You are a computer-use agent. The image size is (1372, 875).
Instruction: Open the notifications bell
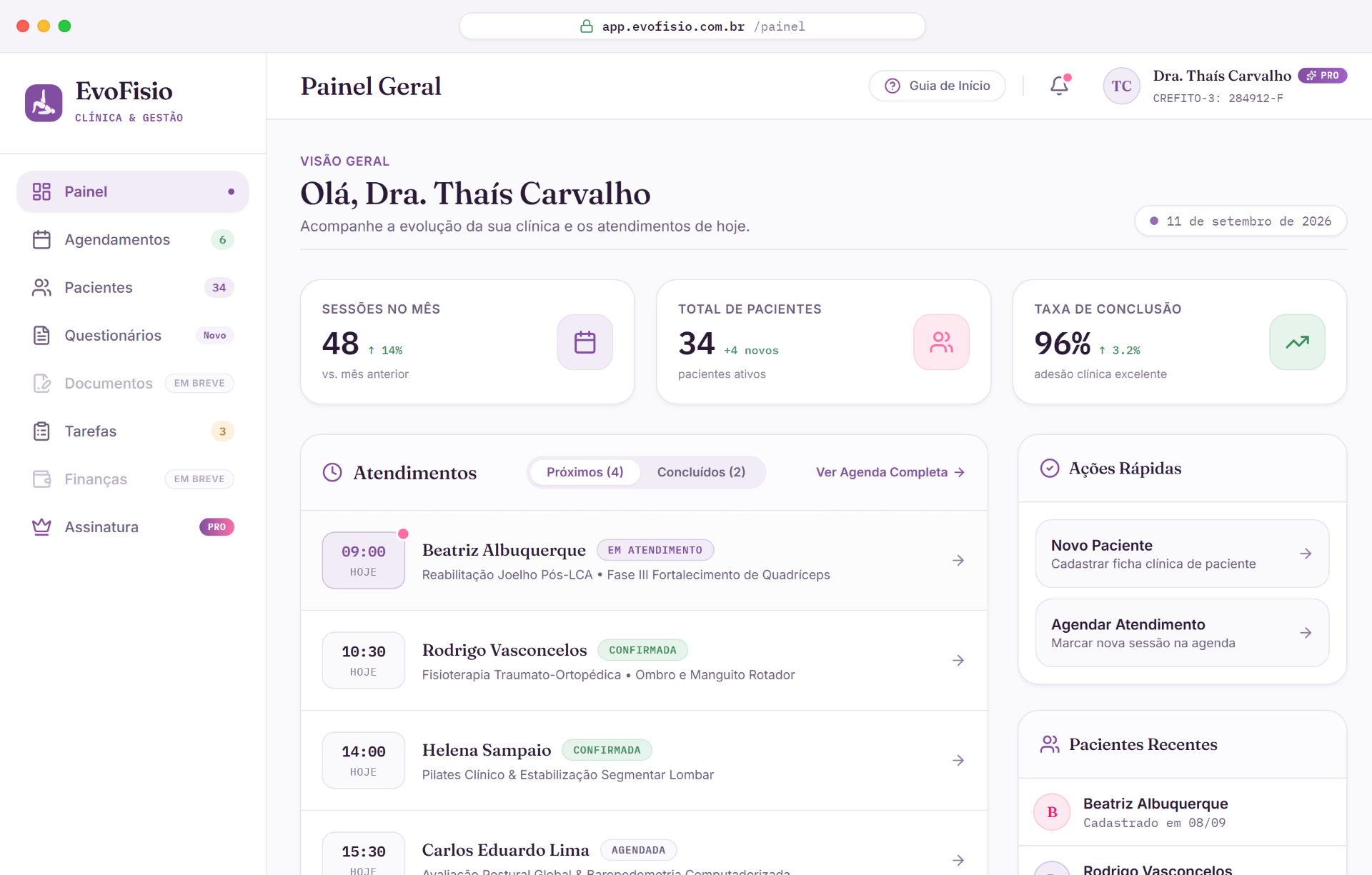click(1059, 86)
